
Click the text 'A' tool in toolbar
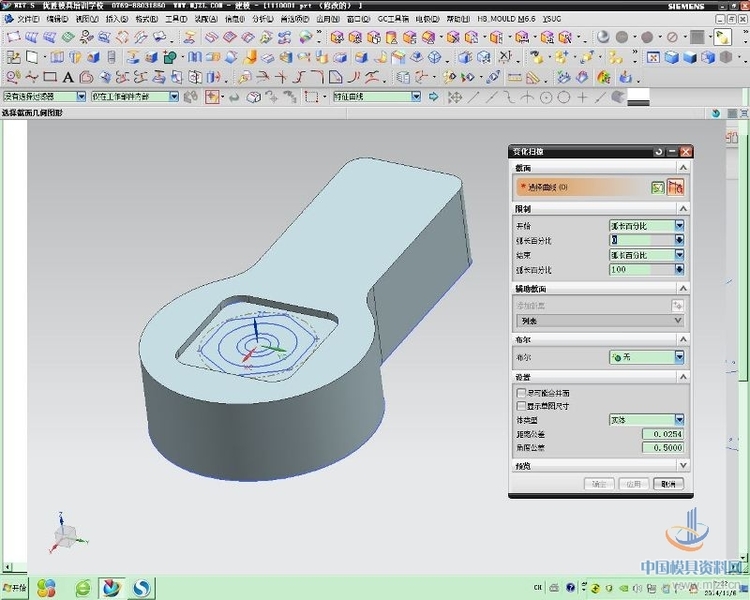click(68, 77)
